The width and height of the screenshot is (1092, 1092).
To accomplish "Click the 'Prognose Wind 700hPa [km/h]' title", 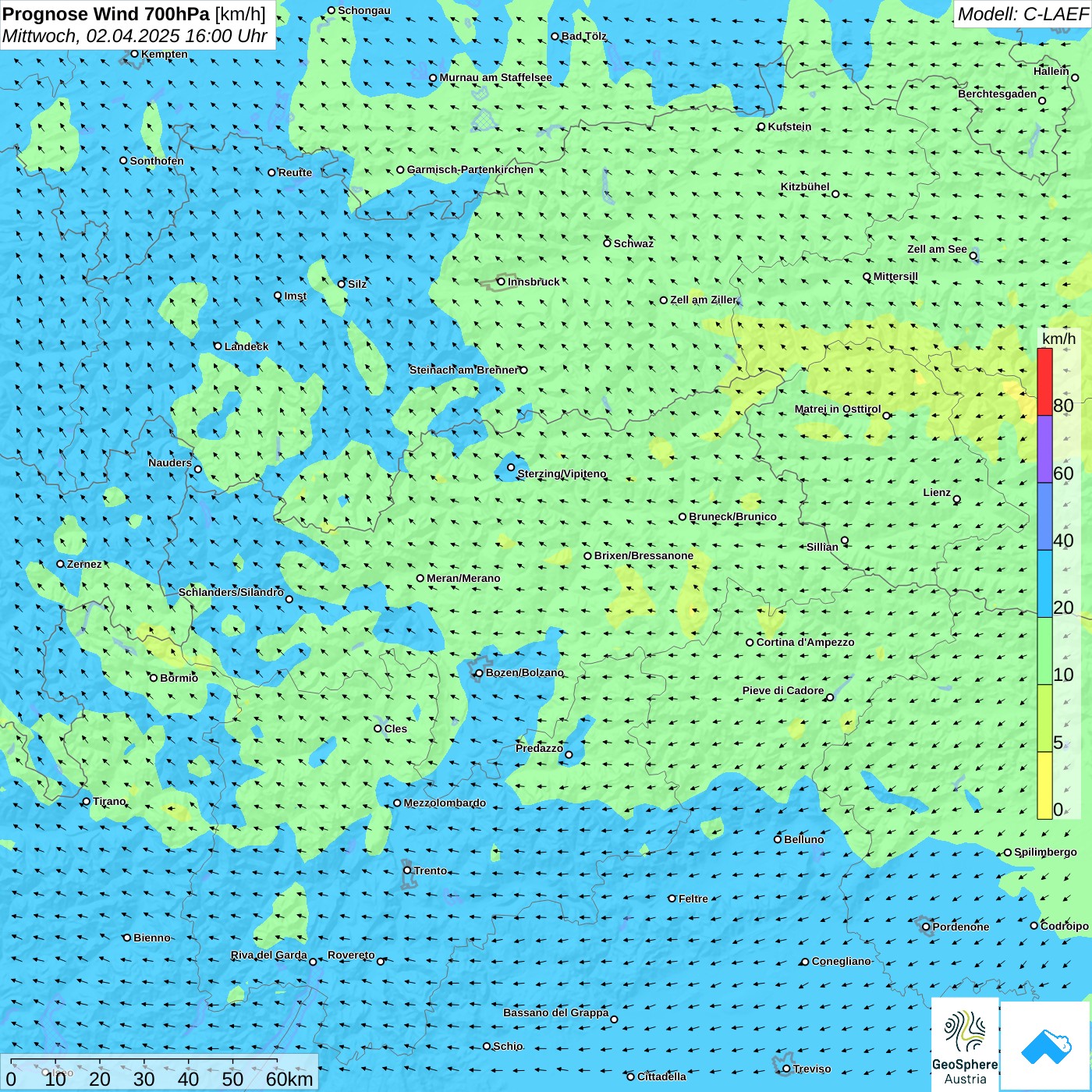I will [134, 14].
